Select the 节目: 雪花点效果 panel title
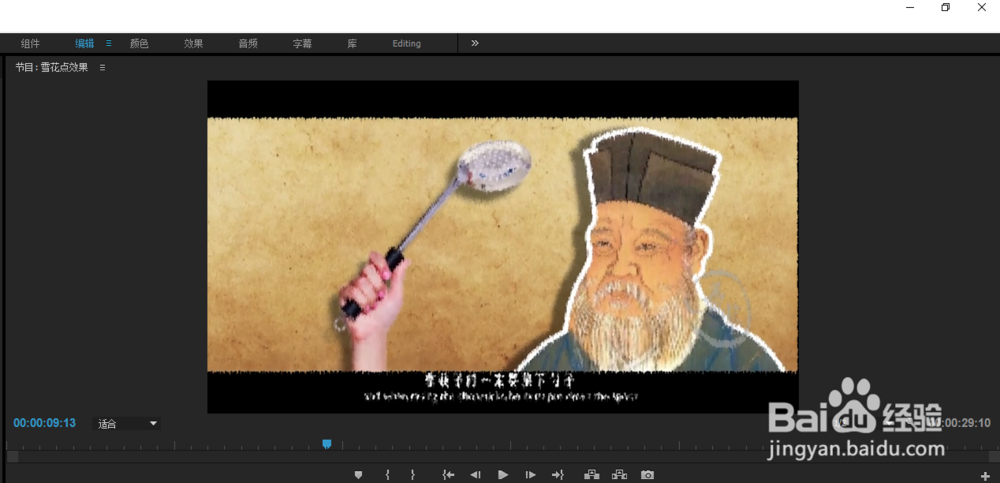 (x=52, y=67)
